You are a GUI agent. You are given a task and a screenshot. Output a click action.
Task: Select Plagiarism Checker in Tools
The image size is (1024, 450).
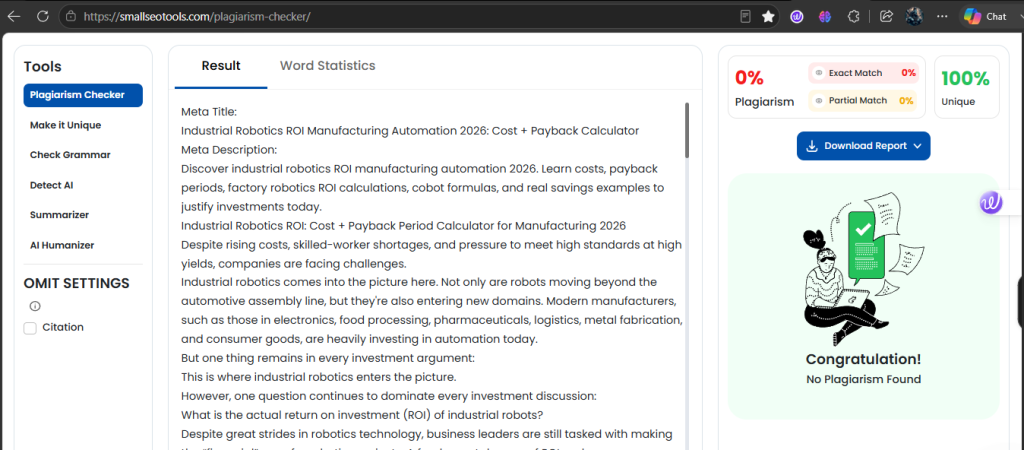[x=83, y=95]
